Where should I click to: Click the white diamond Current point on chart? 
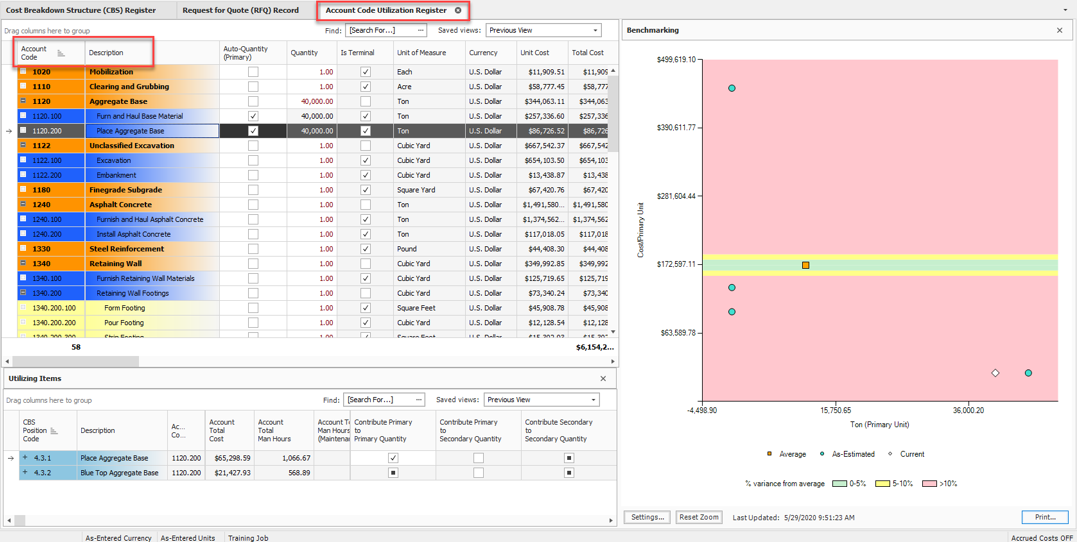tap(995, 373)
